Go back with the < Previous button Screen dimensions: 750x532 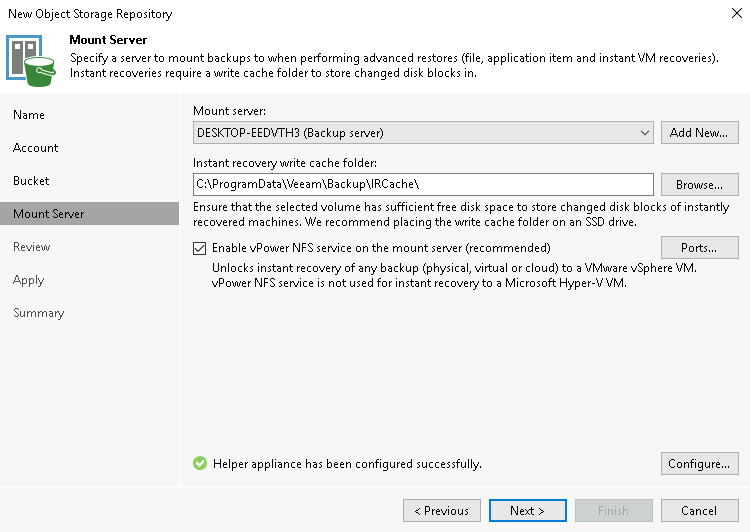click(441, 510)
